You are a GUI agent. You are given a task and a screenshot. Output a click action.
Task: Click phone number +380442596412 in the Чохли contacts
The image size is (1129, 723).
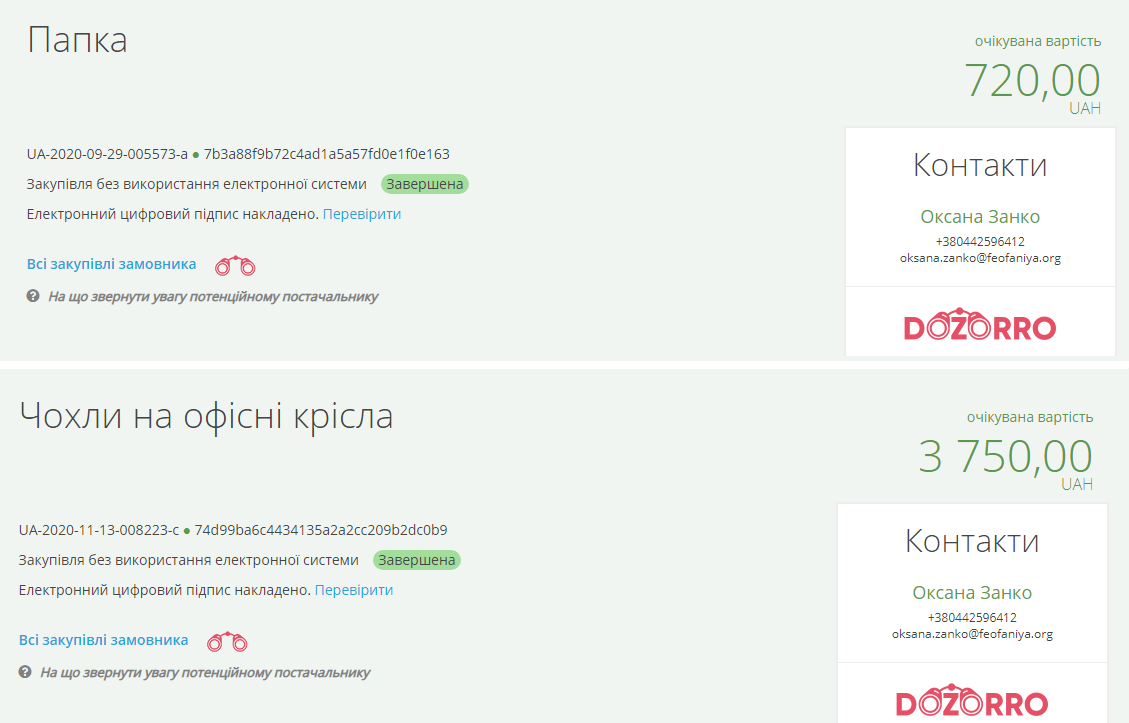pyautogui.click(x=972, y=617)
